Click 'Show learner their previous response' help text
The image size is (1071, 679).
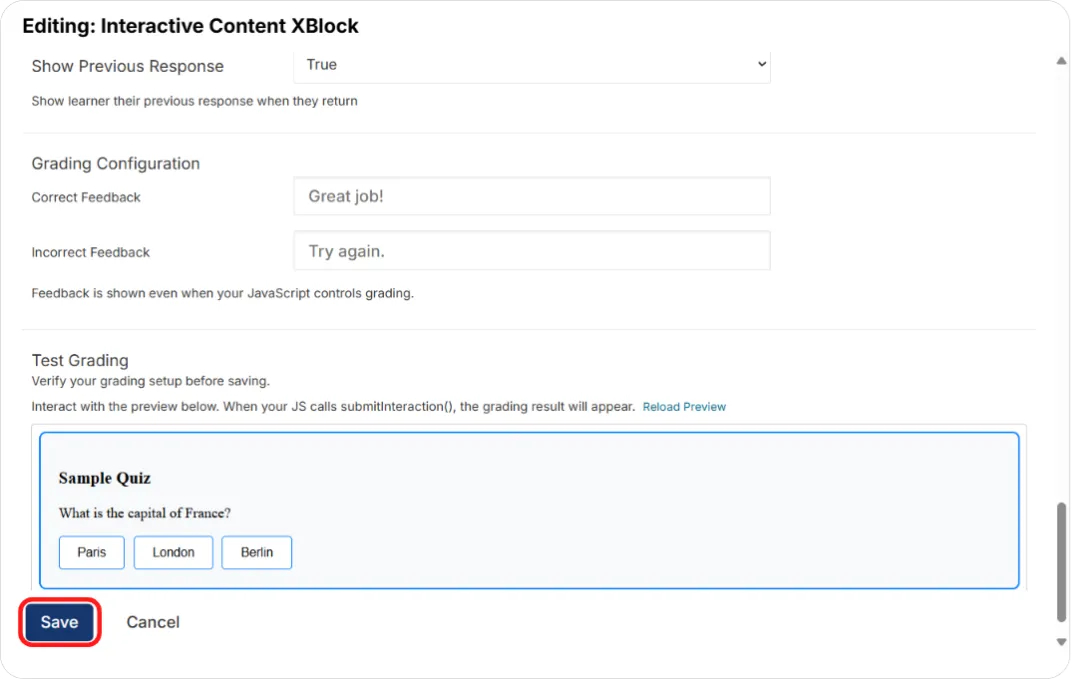[195, 101]
